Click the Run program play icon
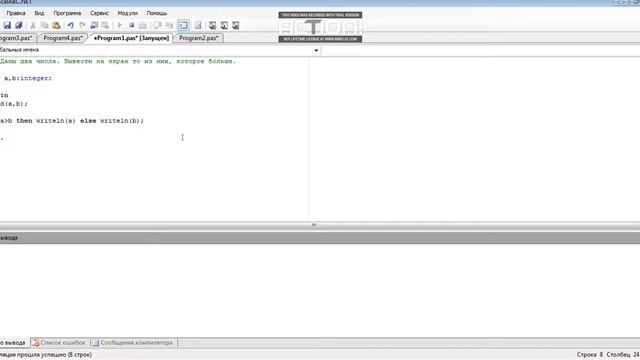This screenshot has width=640, height=360. pos(120,25)
